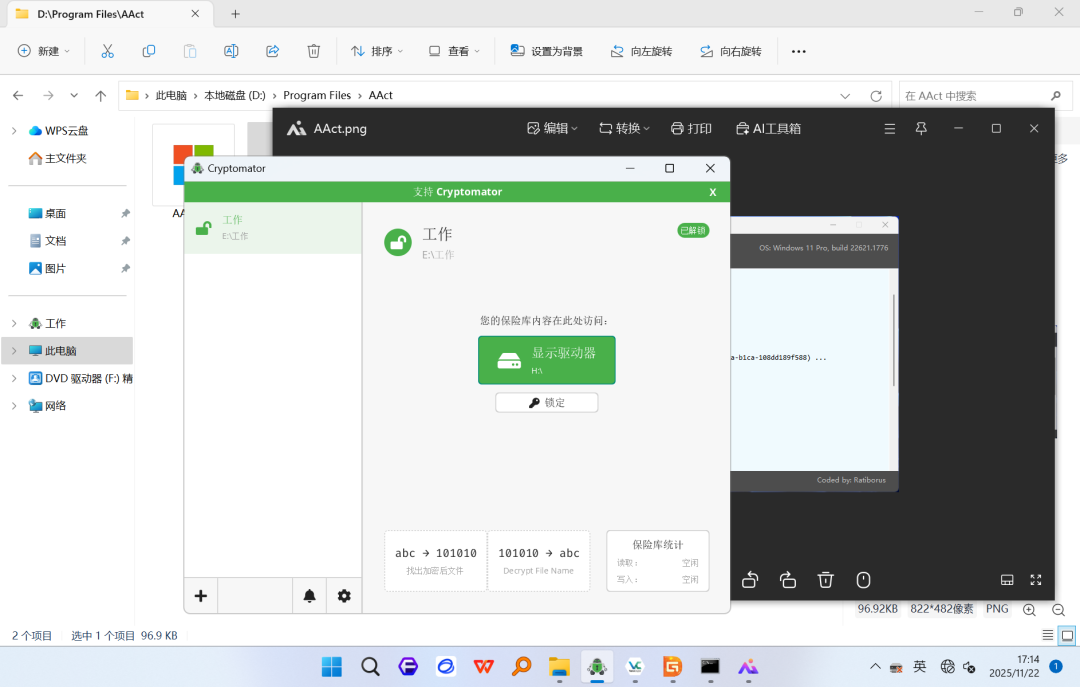Viewport: 1080px width, 687px height.
Task: Expand the 编辑 dropdown in viewer
Action: click(552, 128)
